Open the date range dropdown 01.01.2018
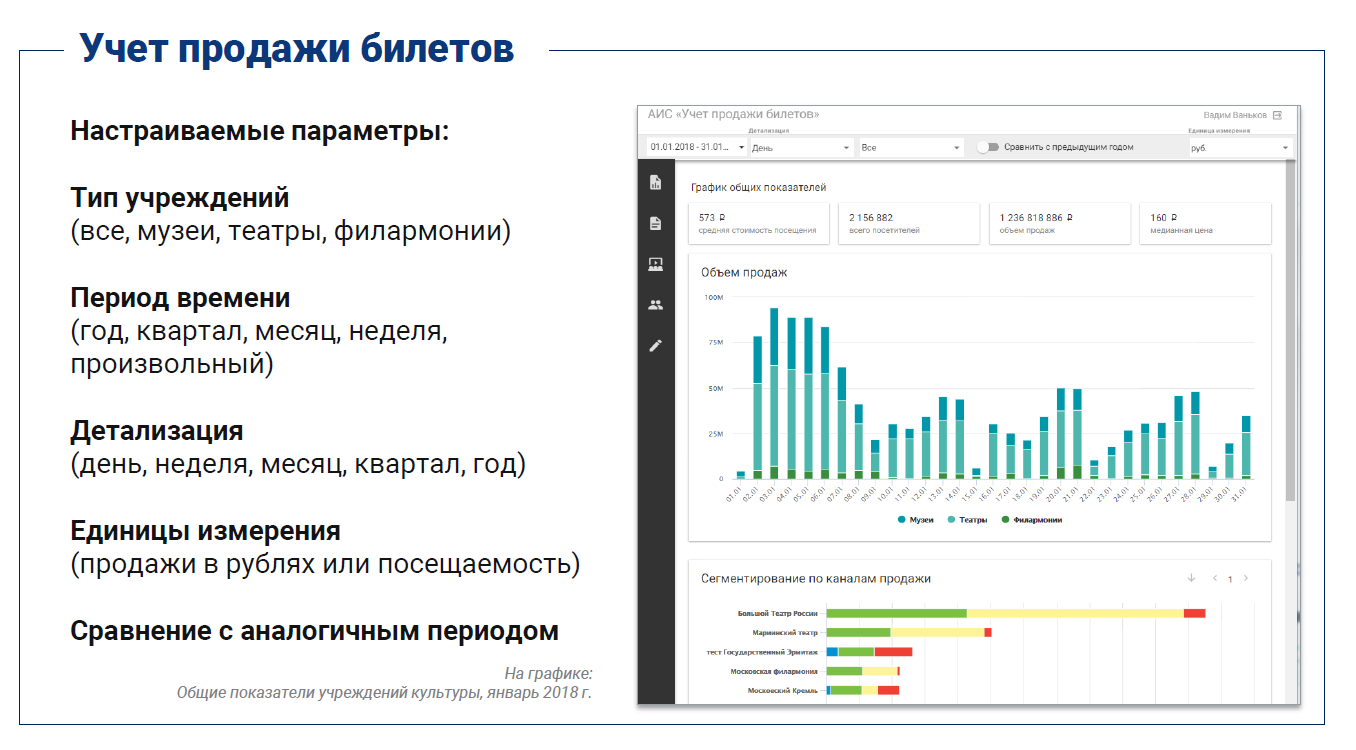The width and height of the screenshot is (1356, 750). click(697, 147)
